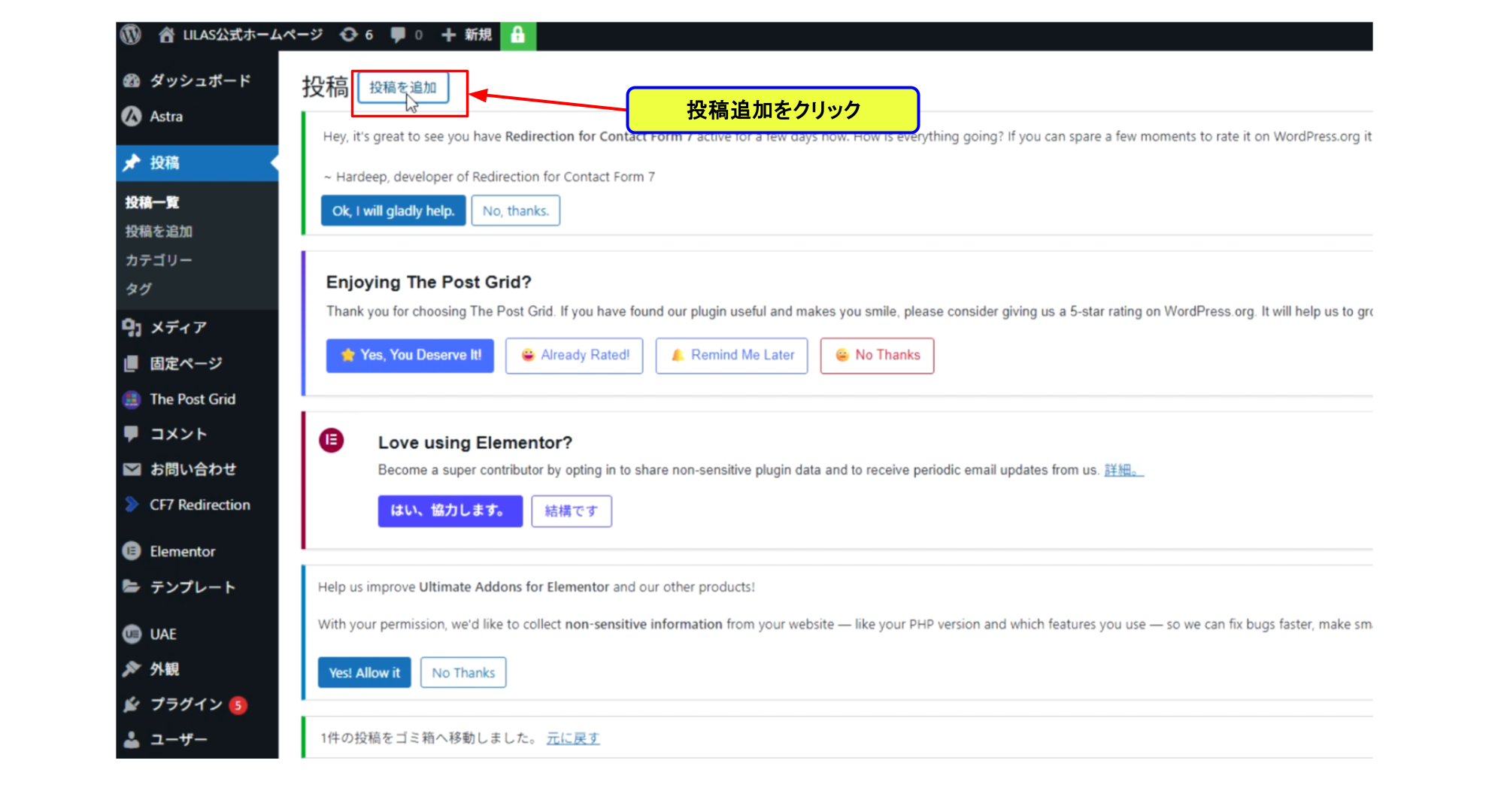Image resolution: width=1489 pixels, height=812 pixels.
Task: Click the 外観 paintbrush icon in the sidebar
Action: coord(132,668)
